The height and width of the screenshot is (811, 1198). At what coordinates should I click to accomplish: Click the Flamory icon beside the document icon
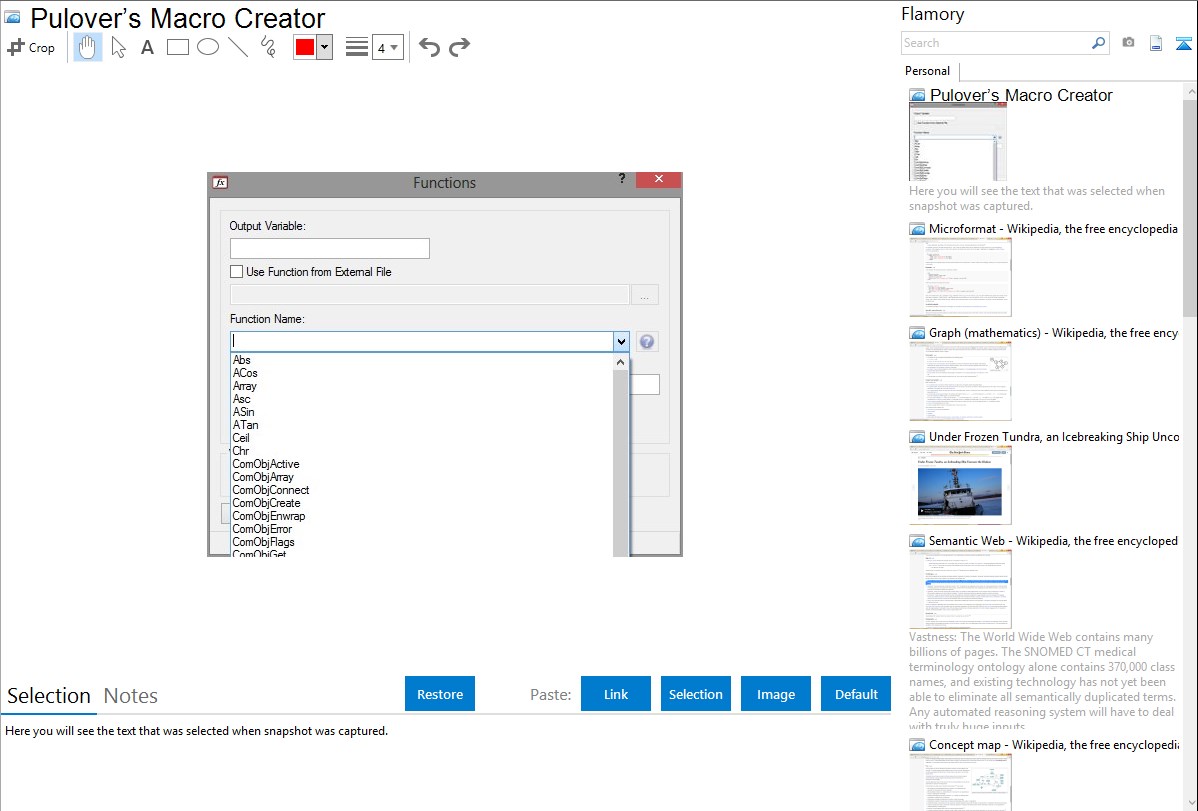point(1183,43)
